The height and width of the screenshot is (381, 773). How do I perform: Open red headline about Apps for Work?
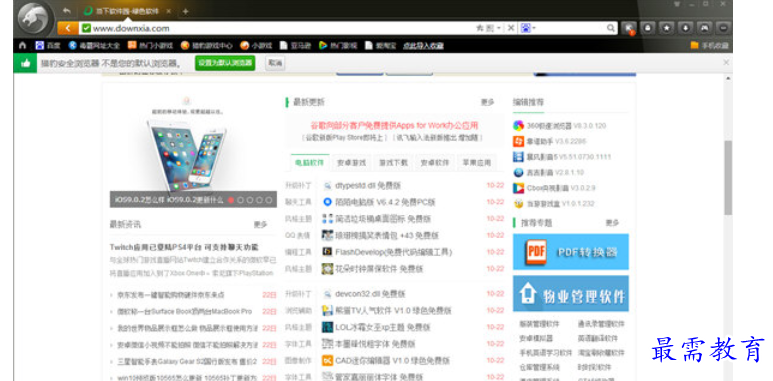[x=394, y=126]
